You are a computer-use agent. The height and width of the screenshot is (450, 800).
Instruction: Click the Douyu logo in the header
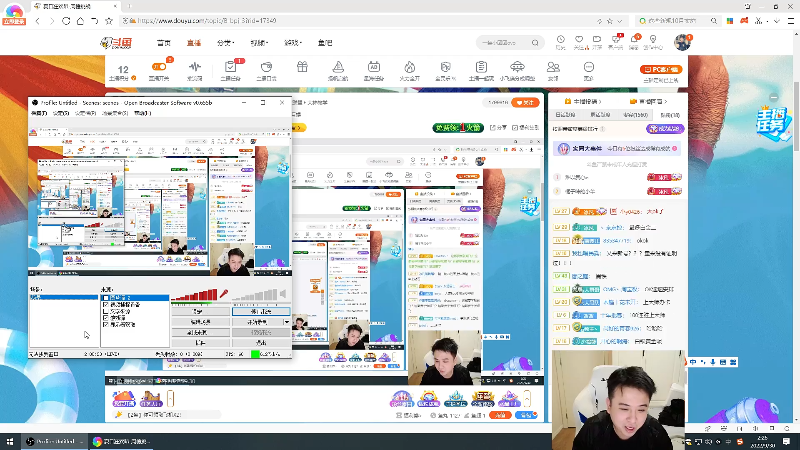(116, 43)
